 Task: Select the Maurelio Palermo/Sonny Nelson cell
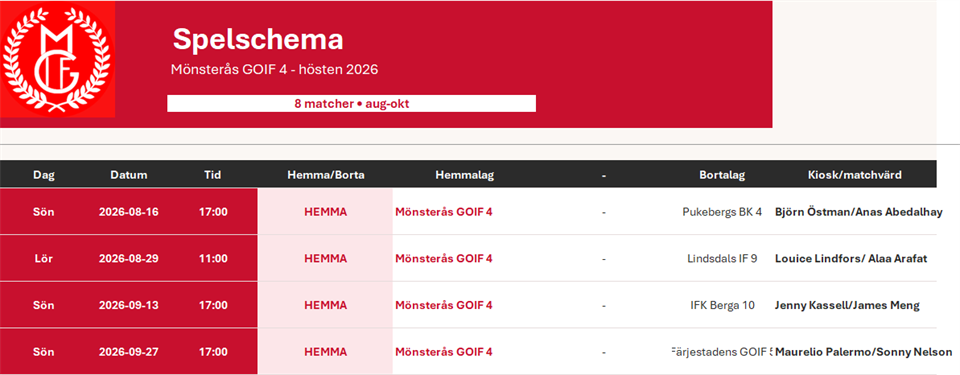(863, 352)
